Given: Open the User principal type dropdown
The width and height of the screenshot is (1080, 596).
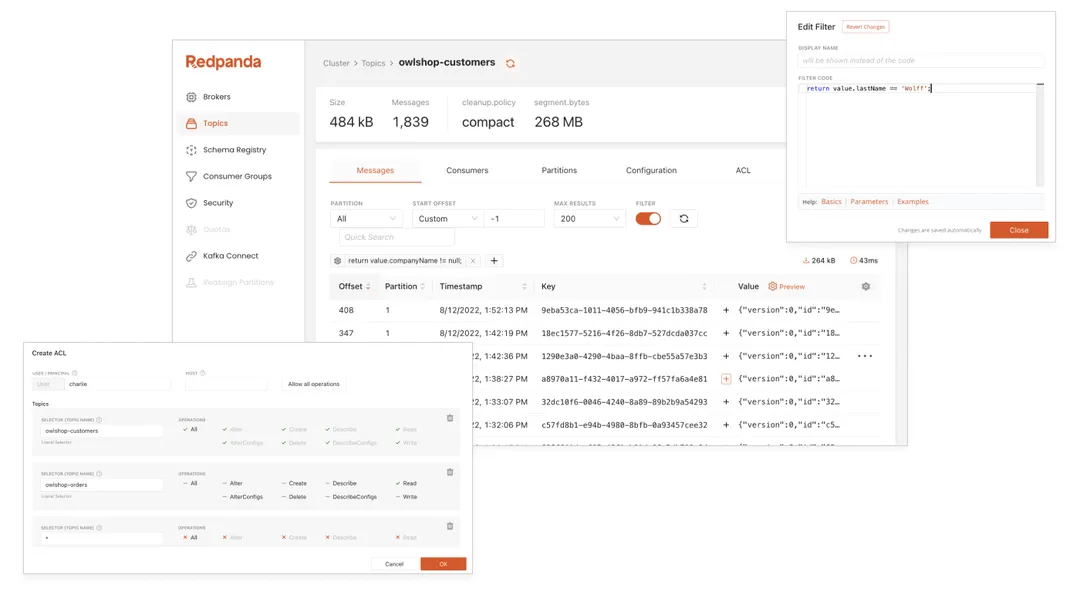Looking at the screenshot, I should click(x=48, y=384).
